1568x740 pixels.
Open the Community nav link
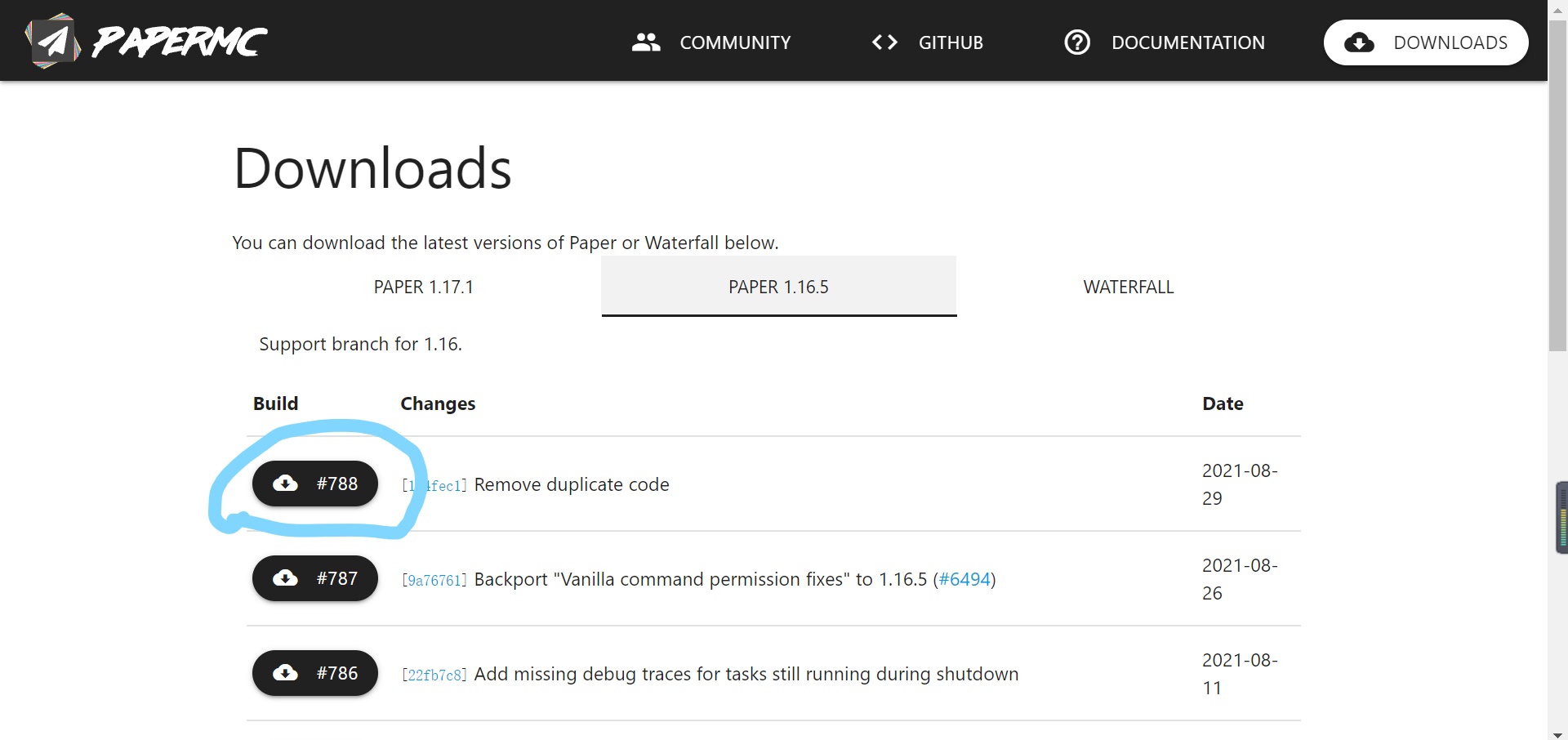tap(711, 42)
